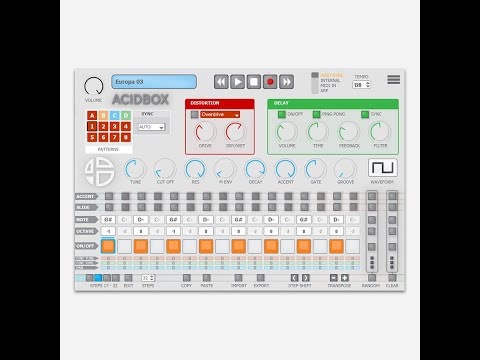The width and height of the screenshot is (480, 360).
Task: Transpose up with the plus icon
Action: tap(345, 278)
